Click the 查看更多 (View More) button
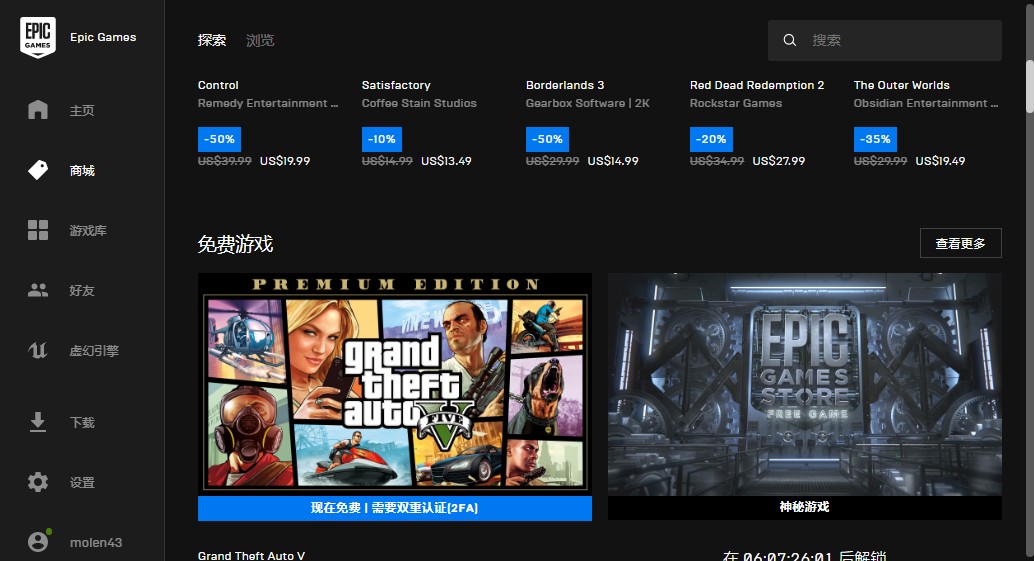 click(960, 243)
